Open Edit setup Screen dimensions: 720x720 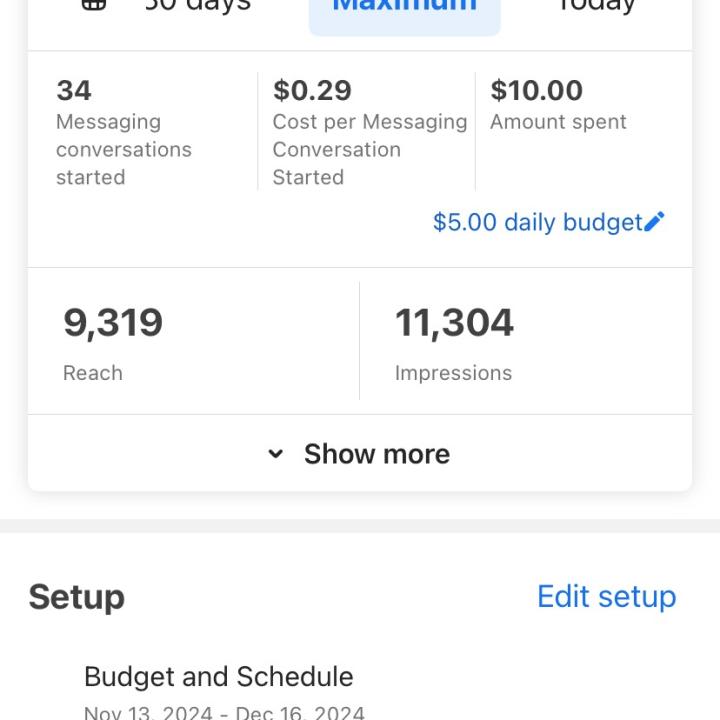607,596
